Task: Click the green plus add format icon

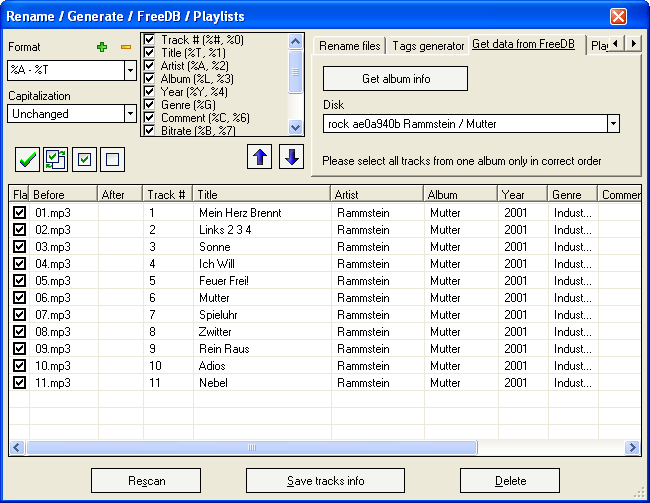Action: 102,47
